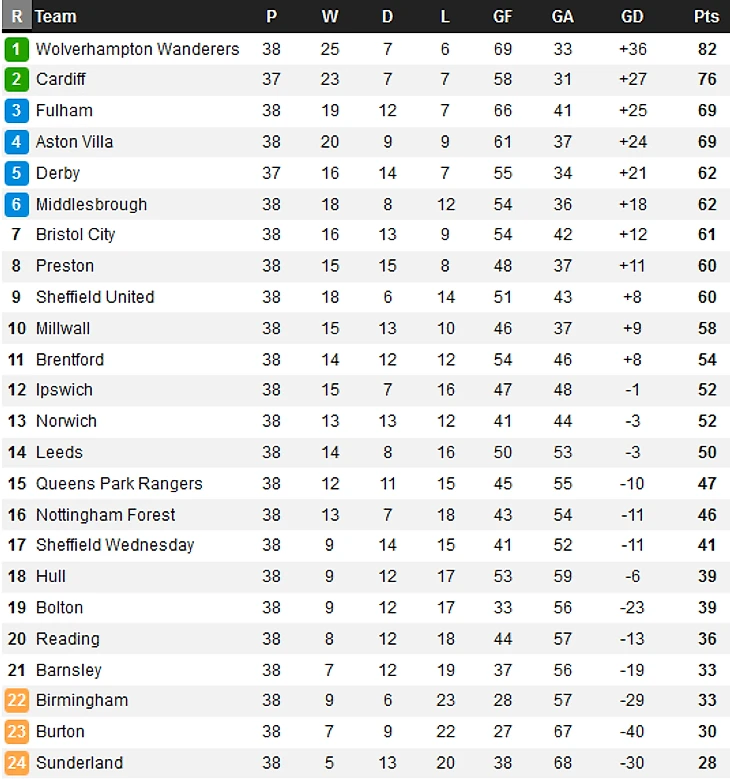Screen dimensions: 730x779
Task: Click the green rank 1 badge
Action: 16,49
